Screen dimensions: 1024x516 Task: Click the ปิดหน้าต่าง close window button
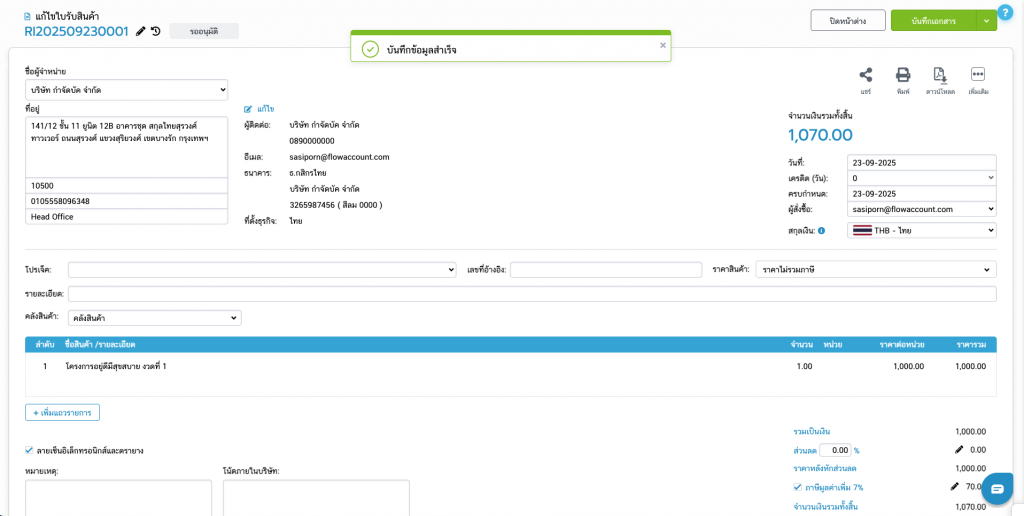point(846,20)
